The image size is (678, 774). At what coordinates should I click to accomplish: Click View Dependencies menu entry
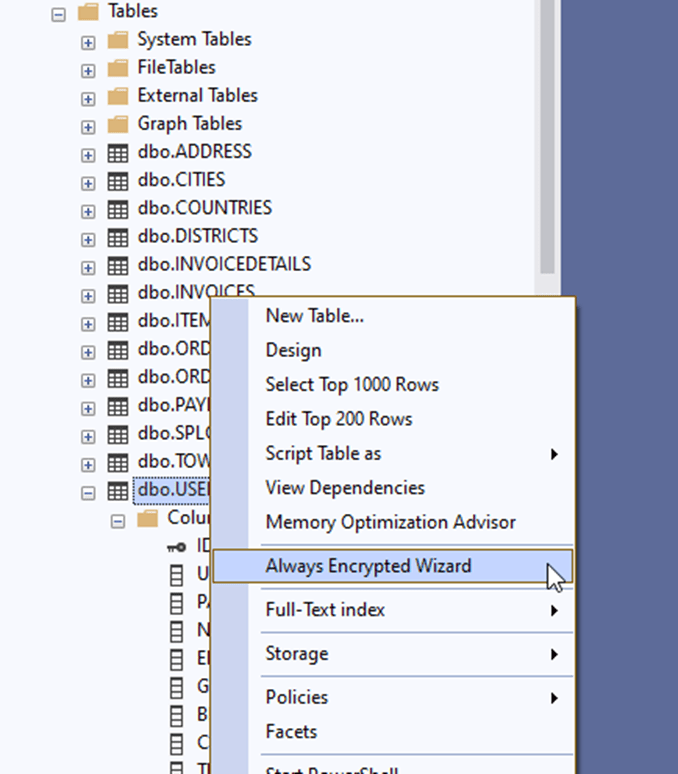coord(345,488)
